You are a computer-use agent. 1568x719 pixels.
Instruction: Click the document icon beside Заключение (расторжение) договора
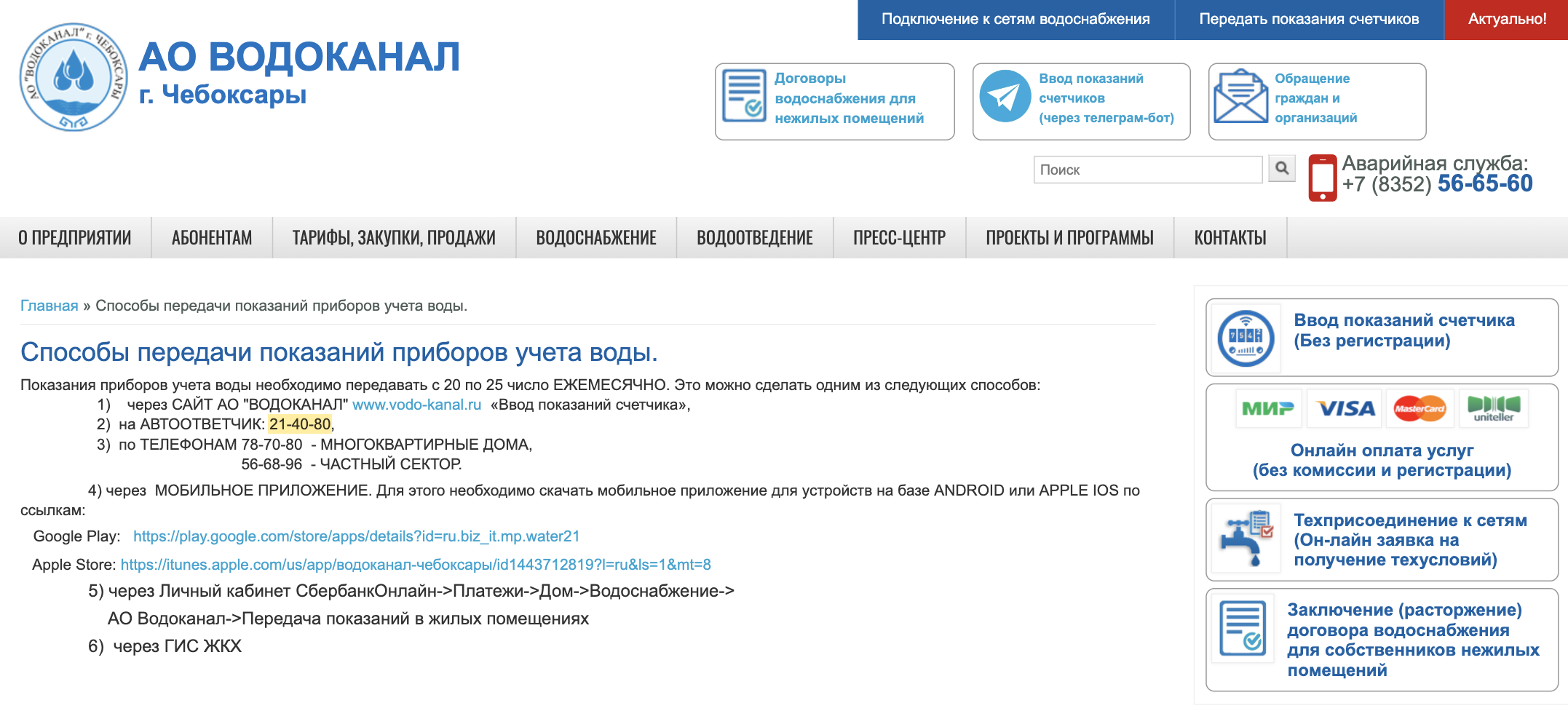coord(1243,628)
